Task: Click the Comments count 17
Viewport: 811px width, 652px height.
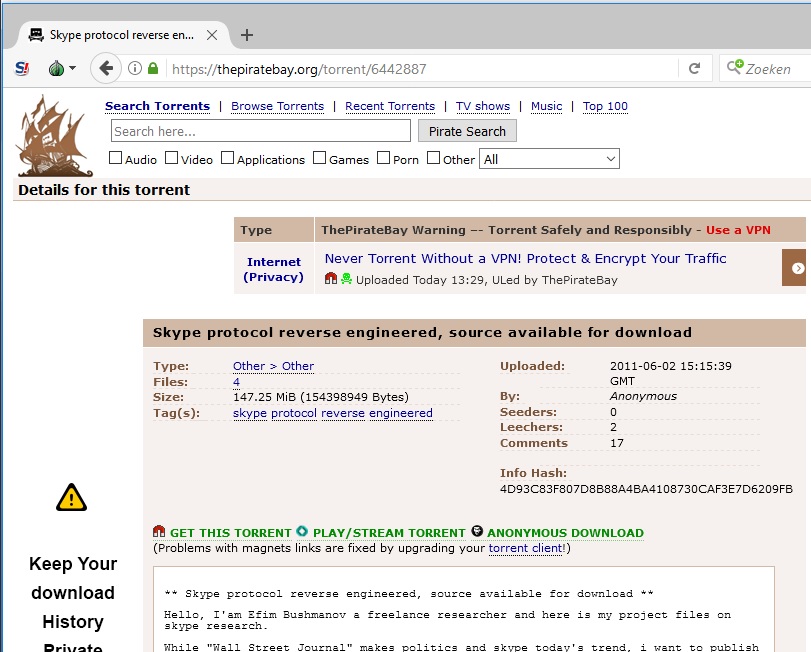Action: pos(617,443)
